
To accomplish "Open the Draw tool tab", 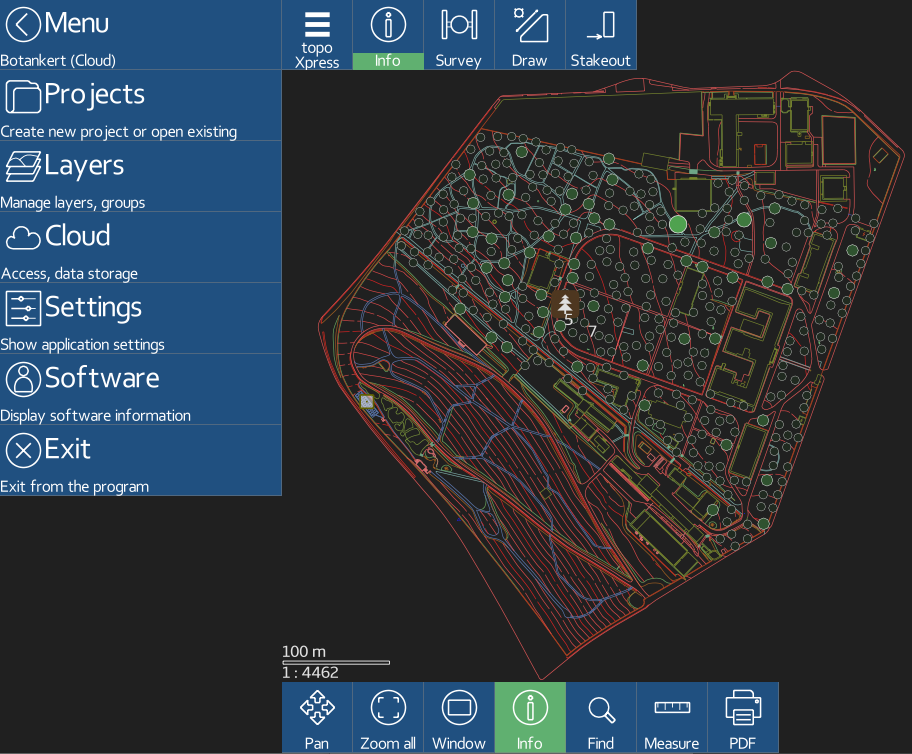I will point(530,35).
